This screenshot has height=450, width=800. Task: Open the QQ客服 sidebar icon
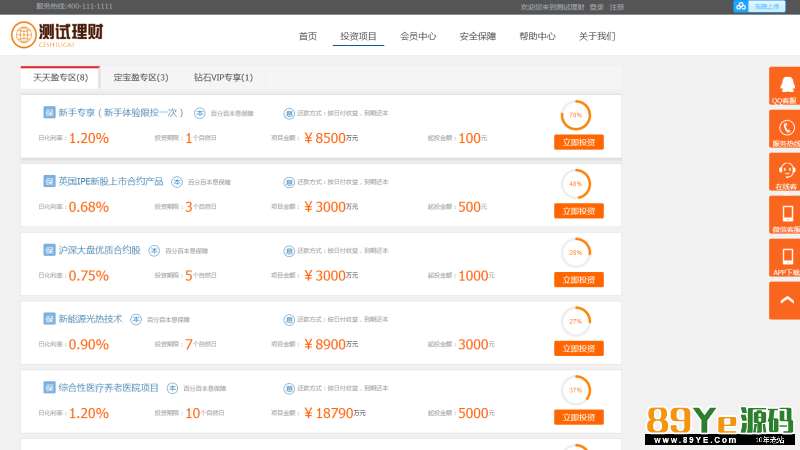(x=786, y=86)
